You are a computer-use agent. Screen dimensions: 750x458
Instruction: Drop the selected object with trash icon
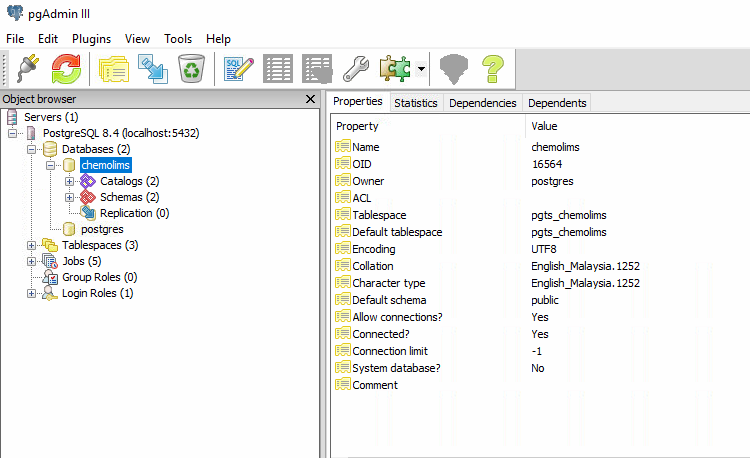(x=190, y=68)
